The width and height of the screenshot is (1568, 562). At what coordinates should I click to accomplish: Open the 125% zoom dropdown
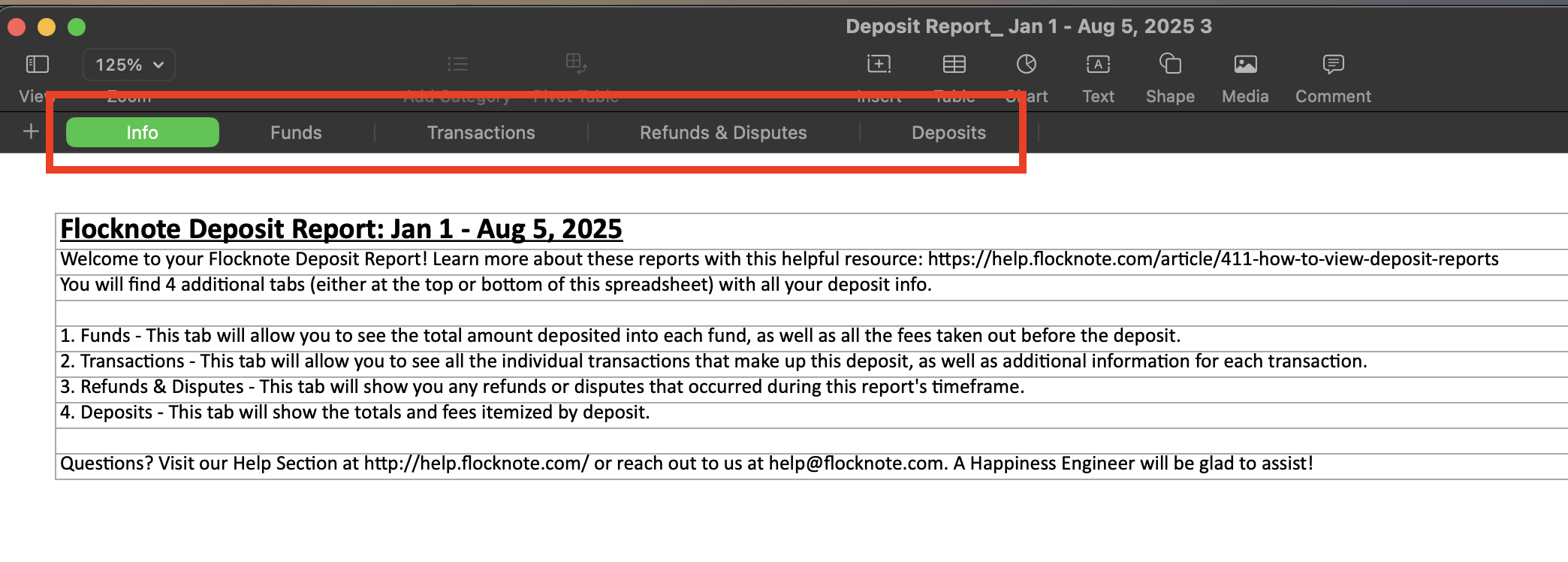coord(129,65)
